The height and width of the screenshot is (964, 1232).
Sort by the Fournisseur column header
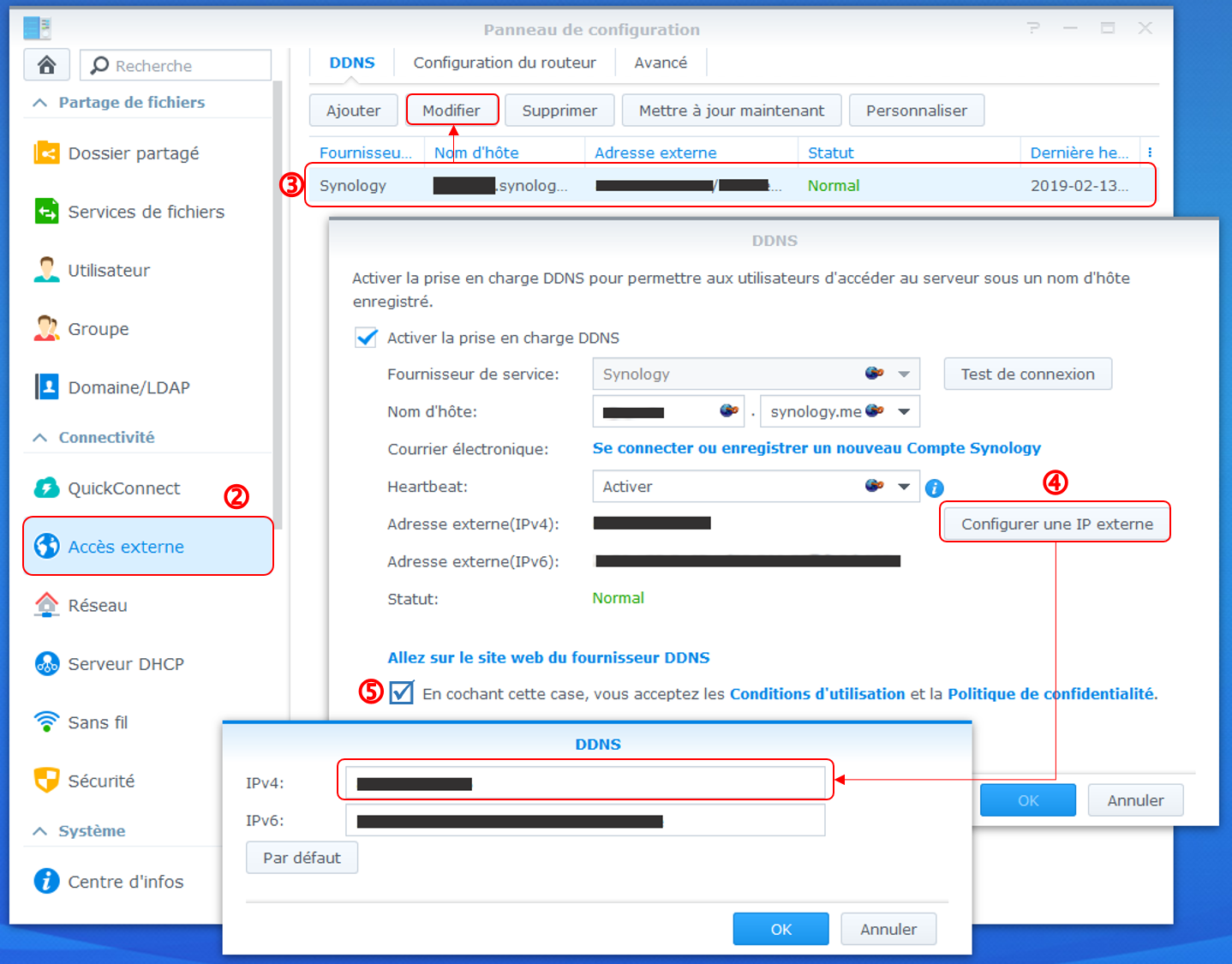pos(366,153)
